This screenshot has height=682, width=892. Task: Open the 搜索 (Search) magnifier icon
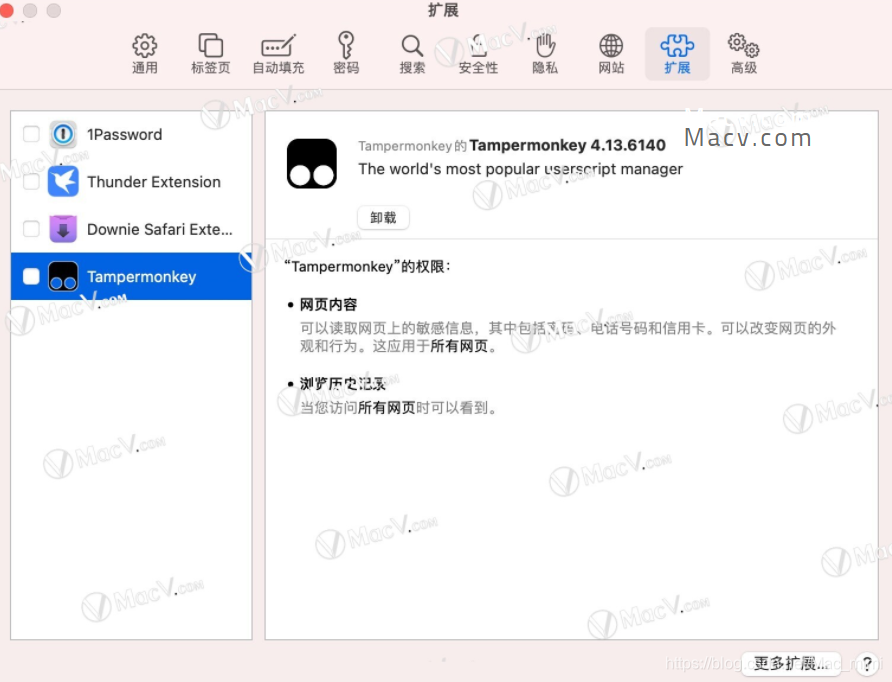412,46
